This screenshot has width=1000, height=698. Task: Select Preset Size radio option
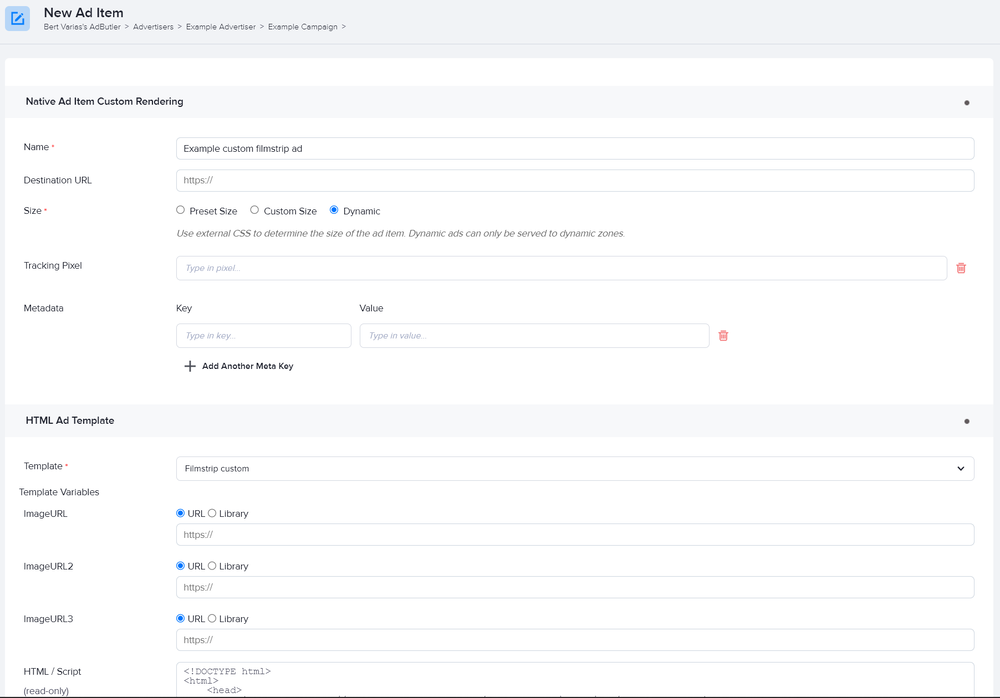coord(180,210)
